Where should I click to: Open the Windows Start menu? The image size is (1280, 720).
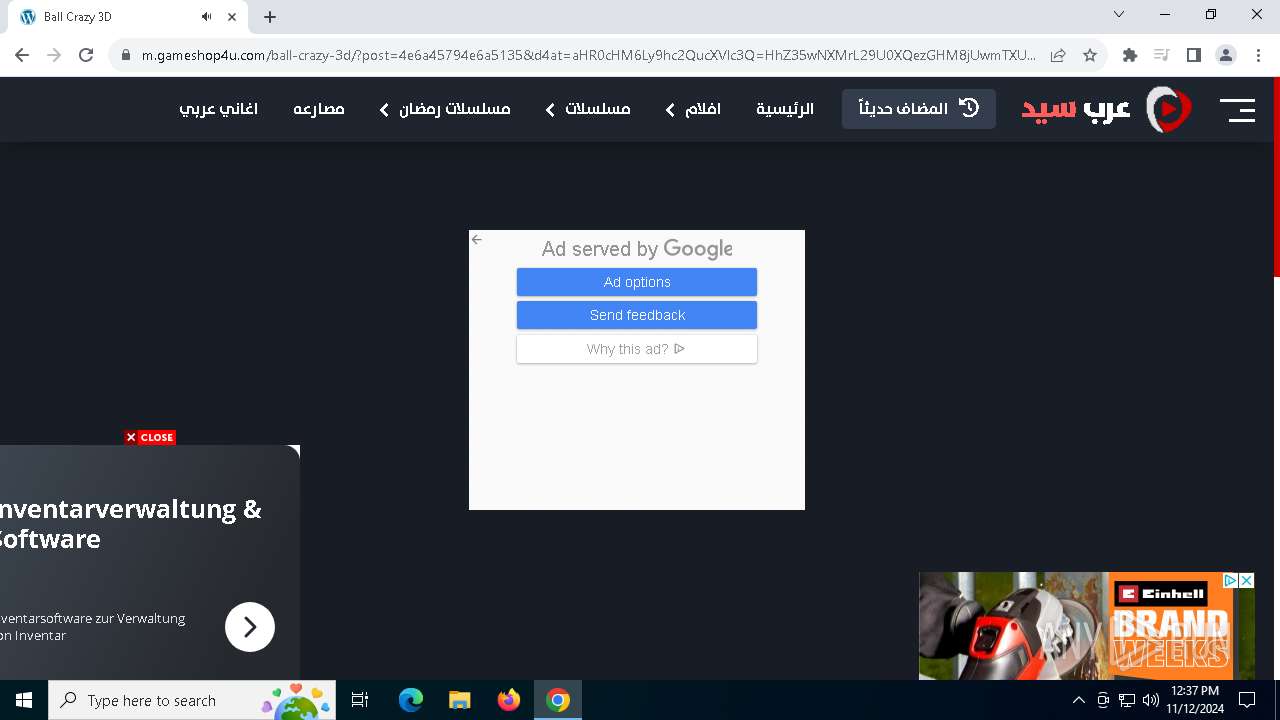tap(24, 700)
